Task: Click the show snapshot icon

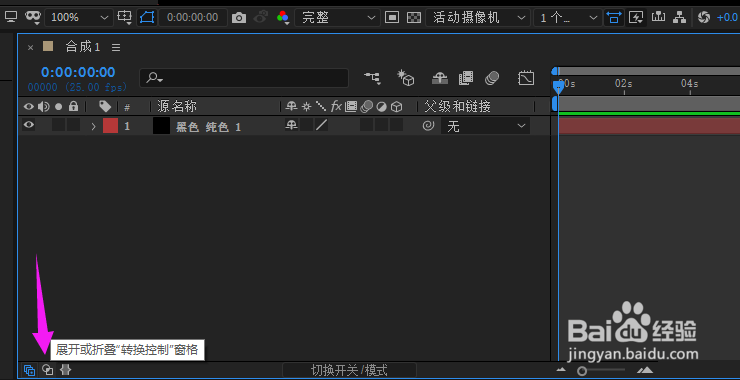Action: (261, 17)
